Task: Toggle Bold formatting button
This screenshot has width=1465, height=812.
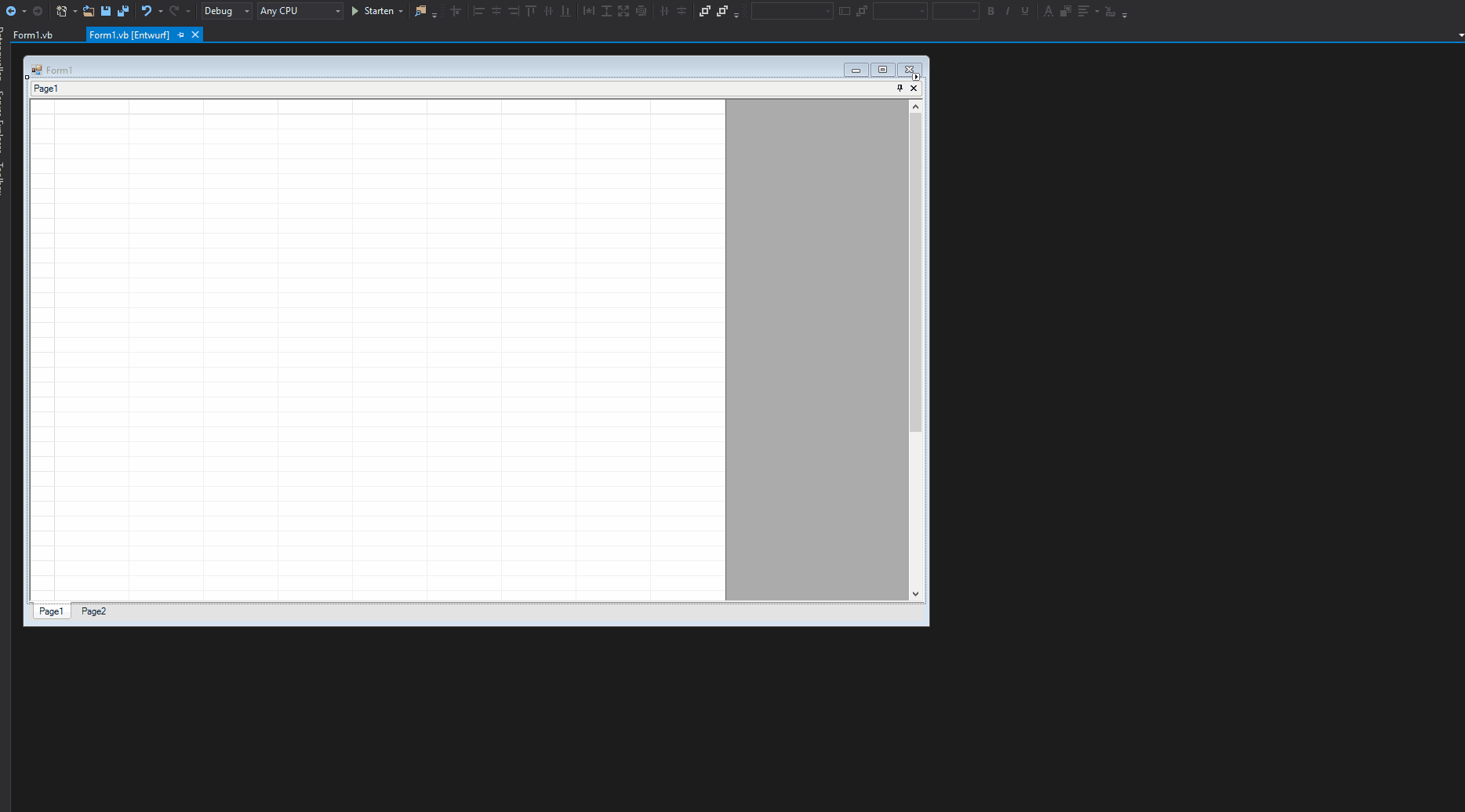Action: (x=991, y=11)
